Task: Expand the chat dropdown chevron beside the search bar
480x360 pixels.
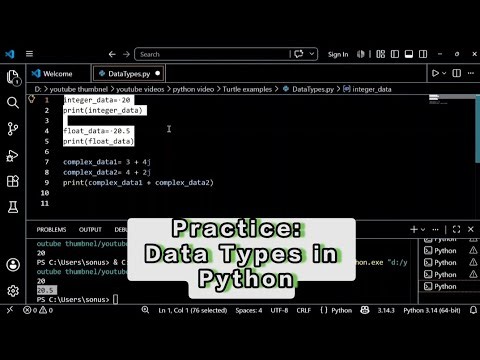Action: click(312, 54)
